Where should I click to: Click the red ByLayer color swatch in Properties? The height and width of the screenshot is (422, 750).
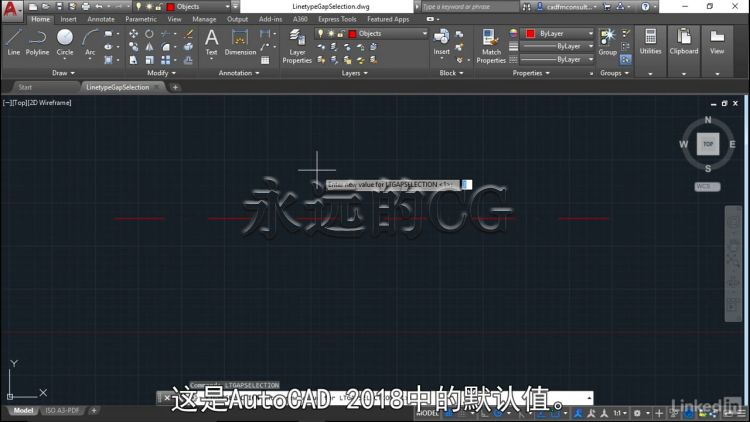[530, 33]
